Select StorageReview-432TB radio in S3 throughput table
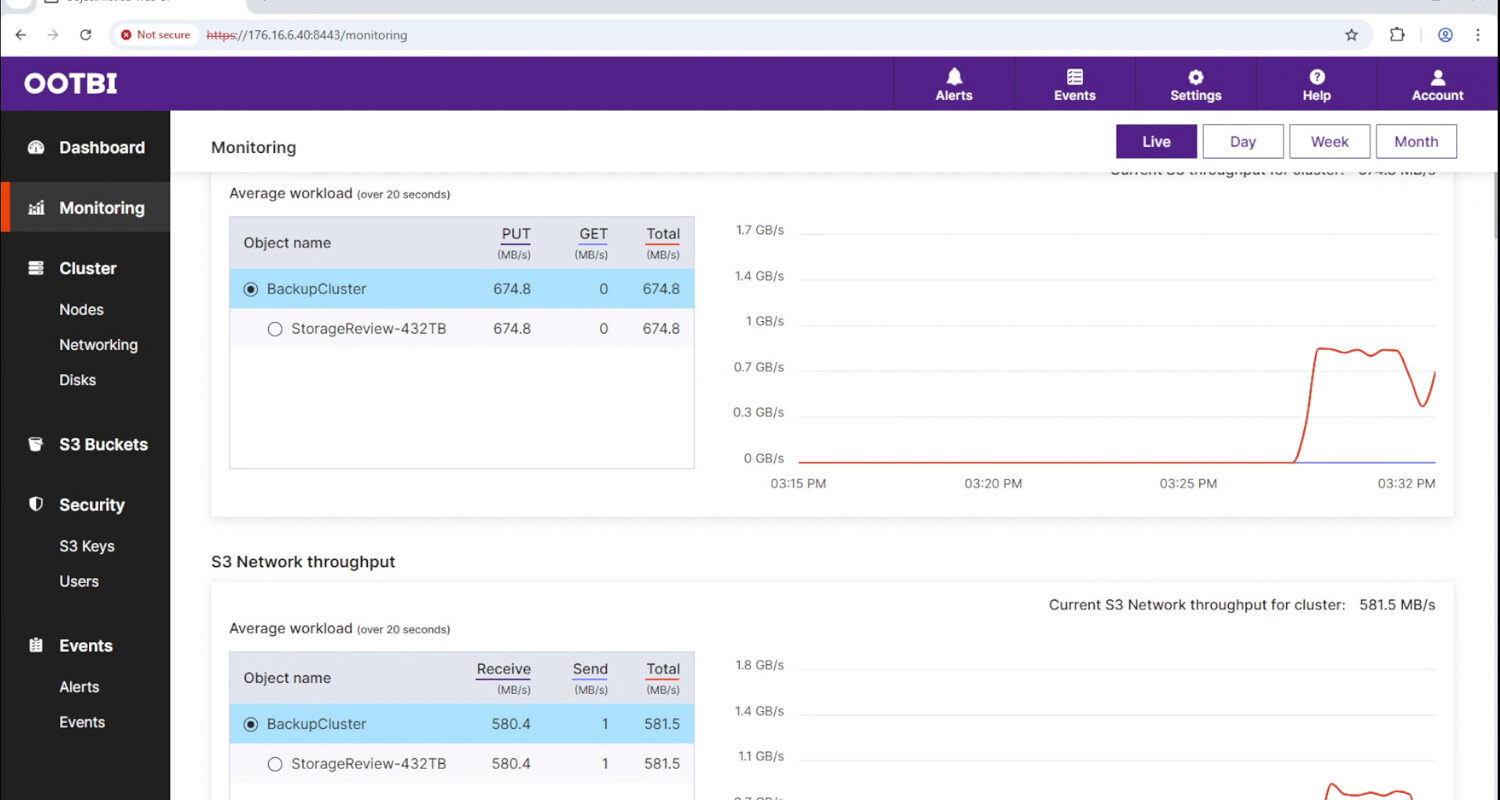1500x800 pixels. (x=275, y=329)
